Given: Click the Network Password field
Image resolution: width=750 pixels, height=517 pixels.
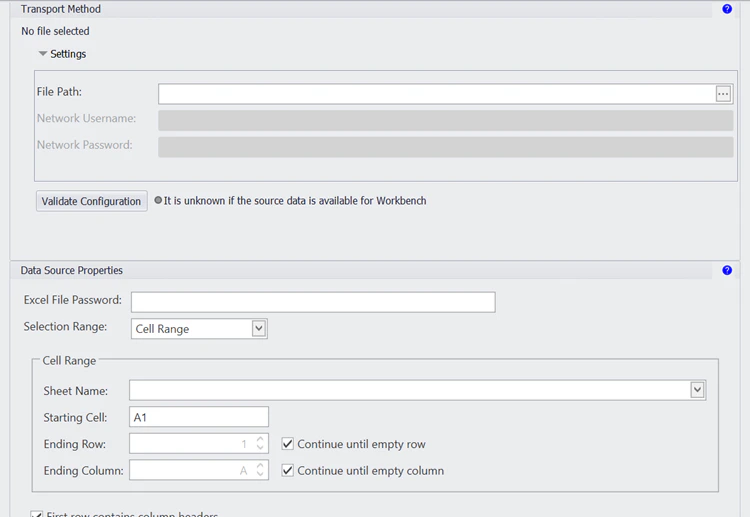Looking at the screenshot, I should point(445,147).
